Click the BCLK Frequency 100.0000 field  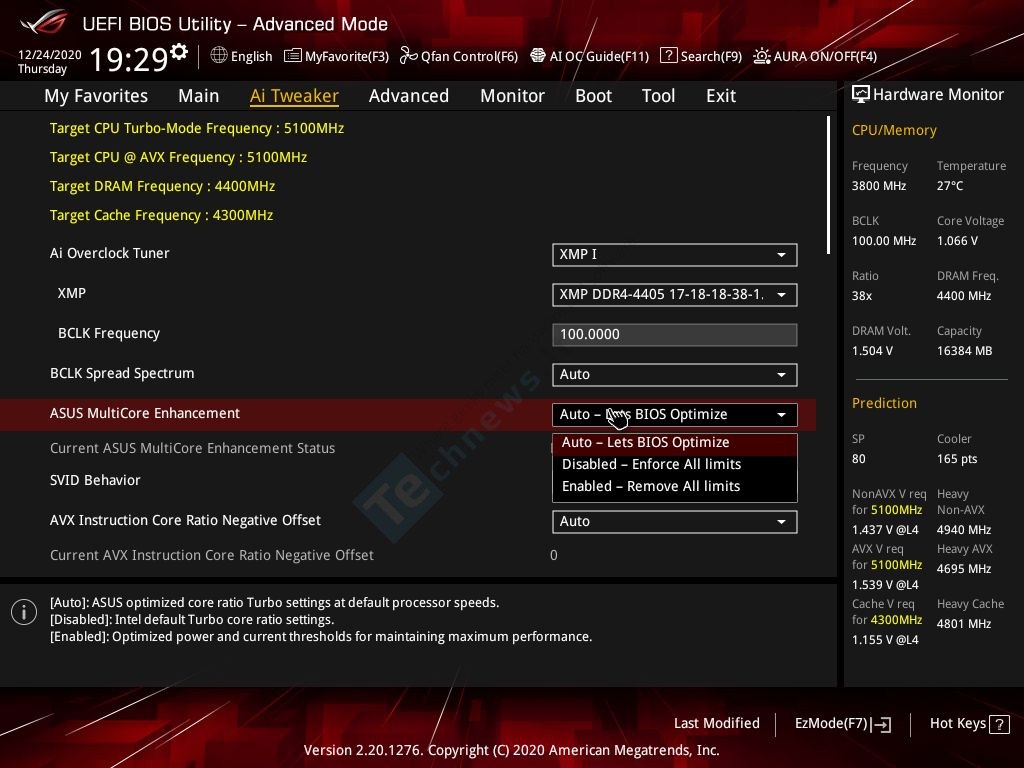pos(675,334)
